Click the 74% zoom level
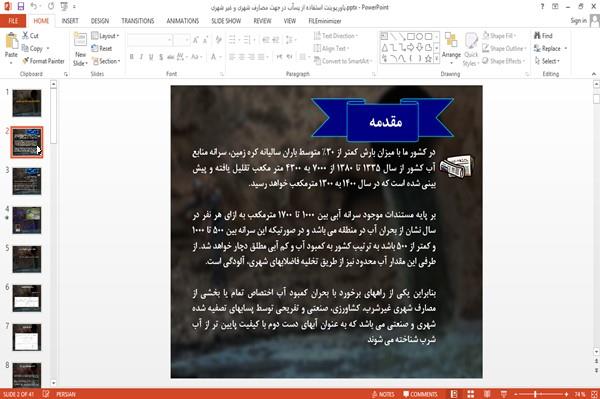 tap(580, 394)
